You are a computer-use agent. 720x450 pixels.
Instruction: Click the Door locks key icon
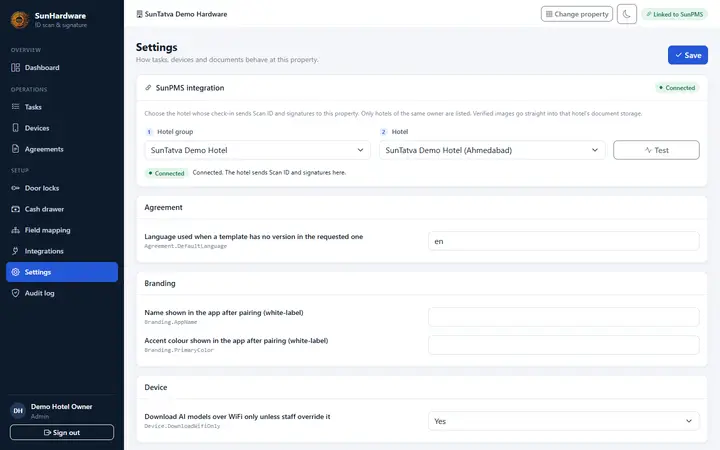tap(16, 188)
